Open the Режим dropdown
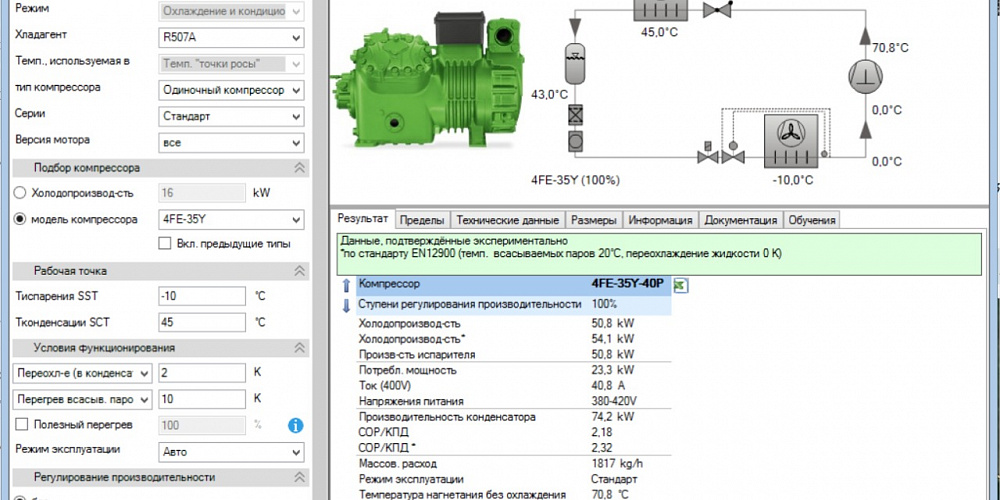Screen dimensions: 1000x500 (x=231, y=11)
